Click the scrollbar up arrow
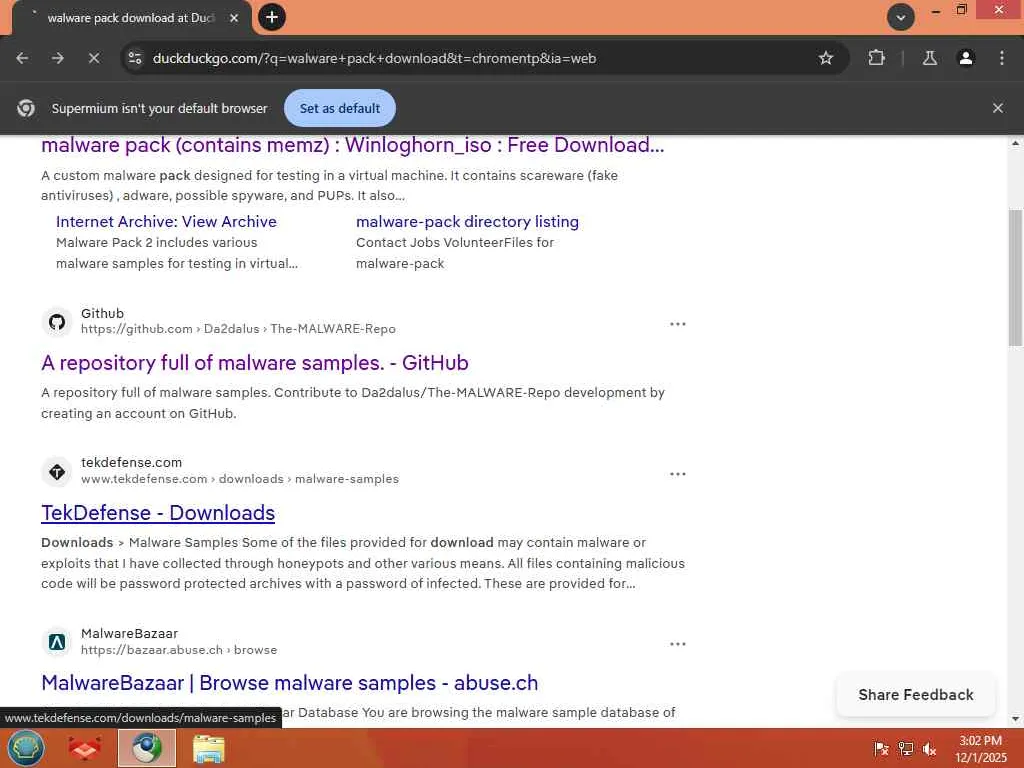Image resolution: width=1024 pixels, height=768 pixels. coord(1016,143)
